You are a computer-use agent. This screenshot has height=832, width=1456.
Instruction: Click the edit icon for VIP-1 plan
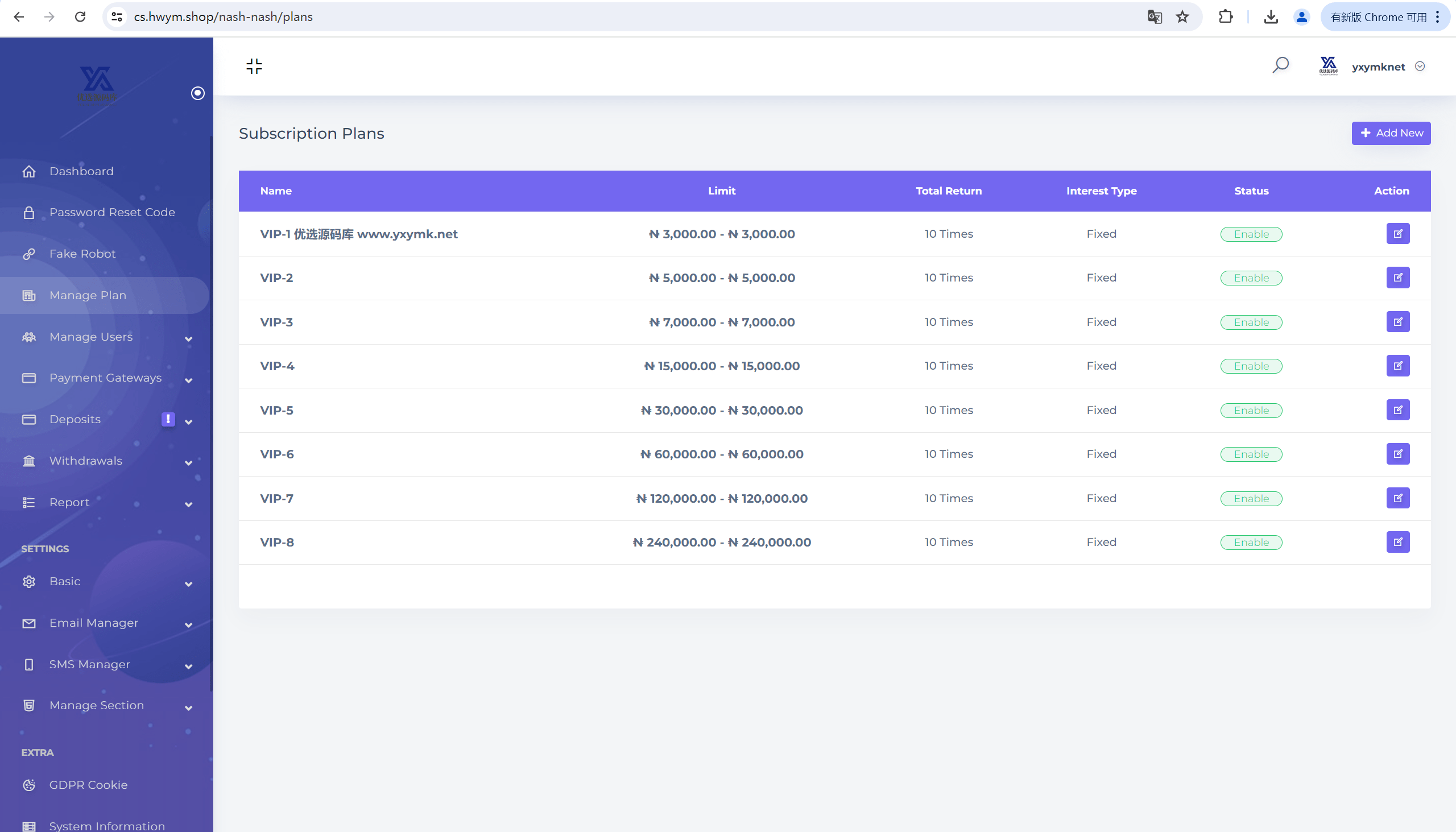[x=1398, y=234]
